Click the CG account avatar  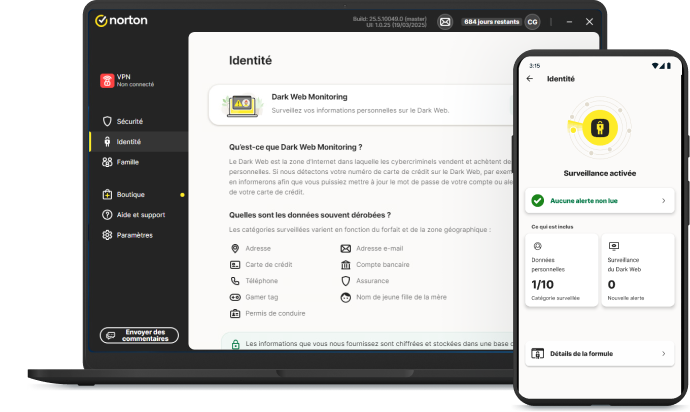pyautogui.click(x=532, y=21)
